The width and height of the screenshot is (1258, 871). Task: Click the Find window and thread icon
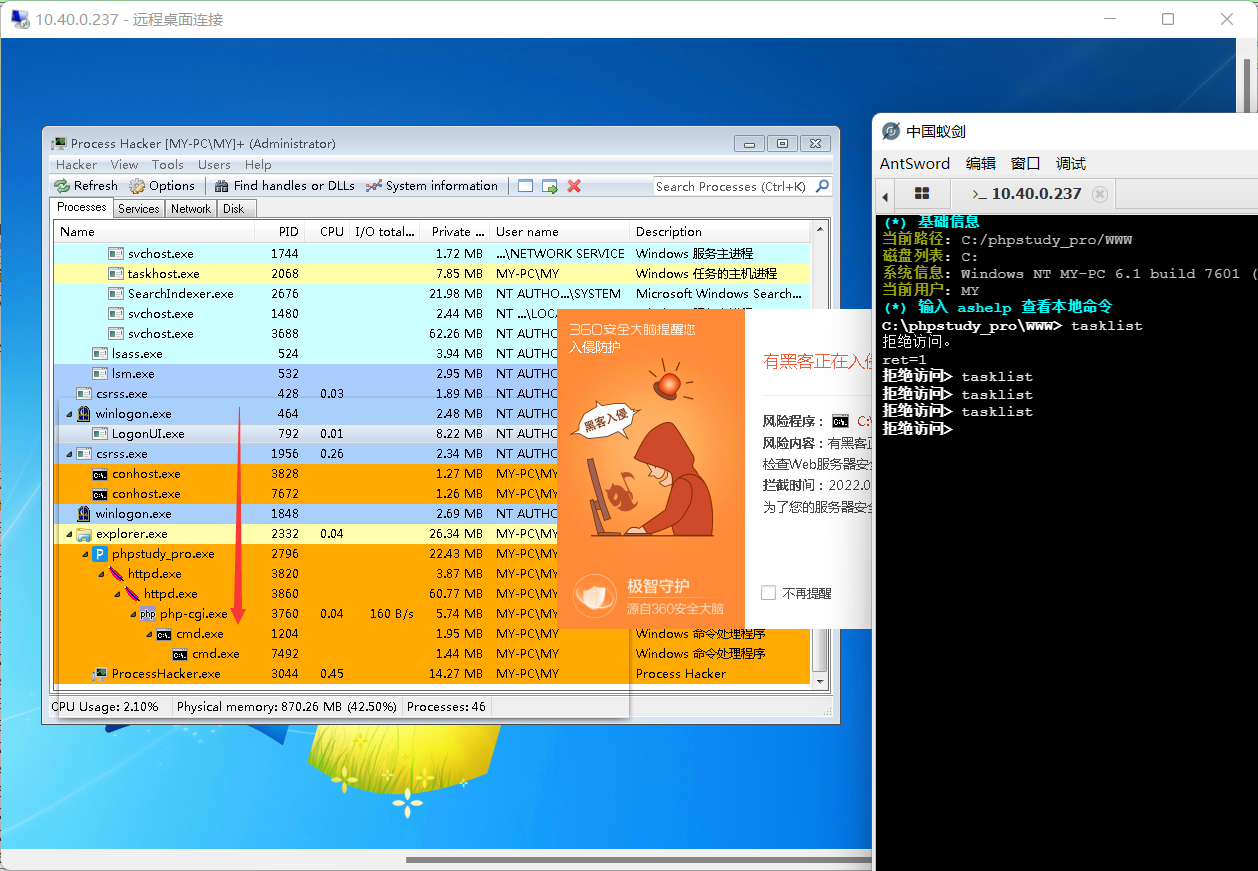pyautogui.click(x=550, y=186)
